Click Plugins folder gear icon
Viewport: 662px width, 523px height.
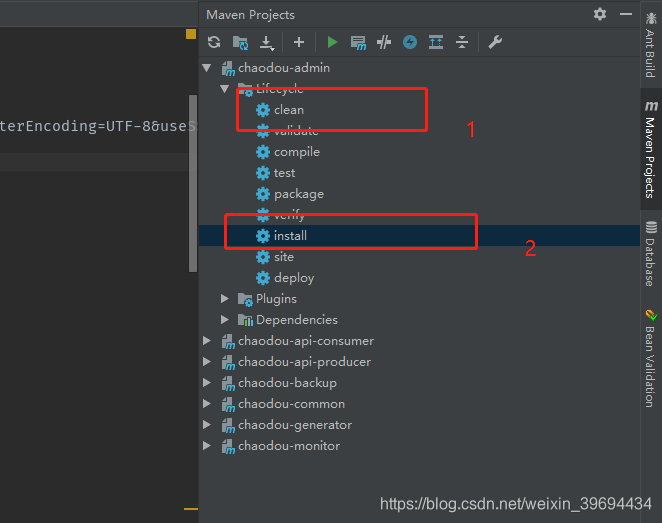coord(245,299)
